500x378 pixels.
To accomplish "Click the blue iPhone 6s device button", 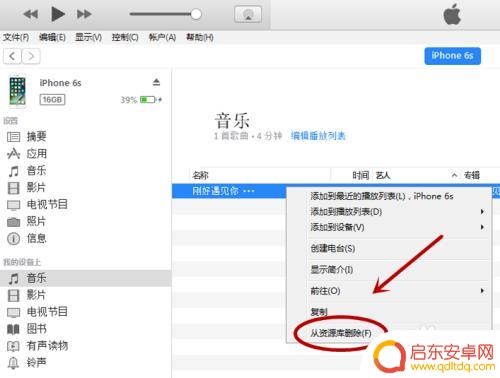I will 452,56.
